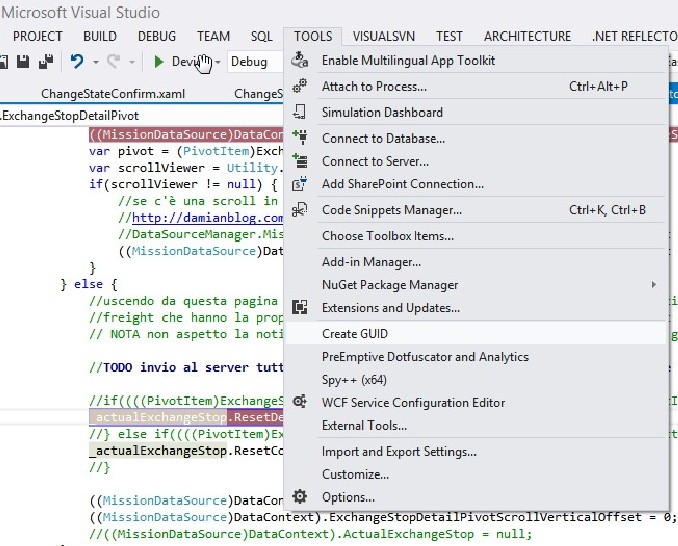Open the Undo history dropdown arrow
The height and width of the screenshot is (546, 678).
96,62
